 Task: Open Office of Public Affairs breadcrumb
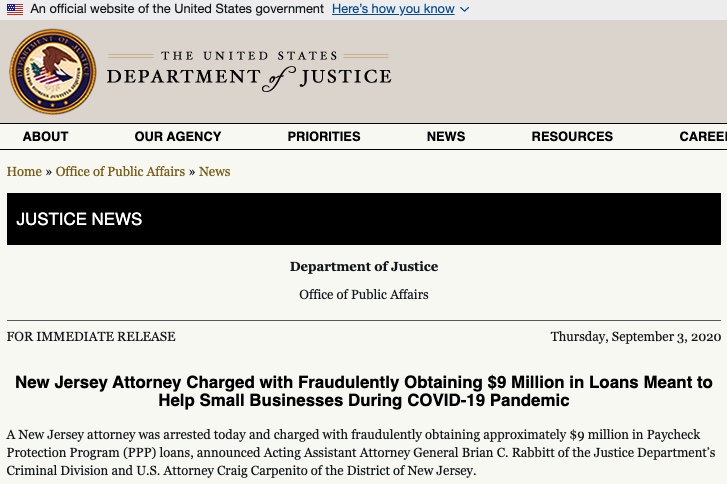(120, 172)
